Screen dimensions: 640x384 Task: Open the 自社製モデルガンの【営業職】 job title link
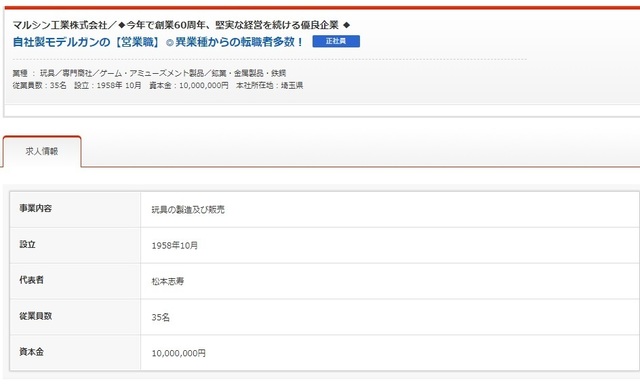pyautogui.click(x=158, y=42)
